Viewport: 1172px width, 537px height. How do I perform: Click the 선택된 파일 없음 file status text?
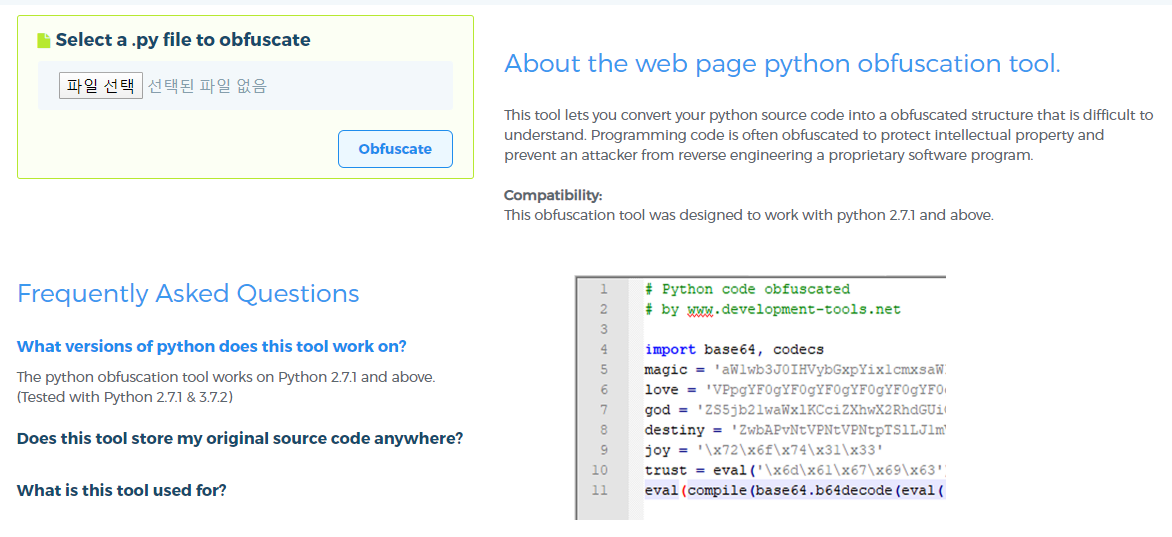pos(207,86)
